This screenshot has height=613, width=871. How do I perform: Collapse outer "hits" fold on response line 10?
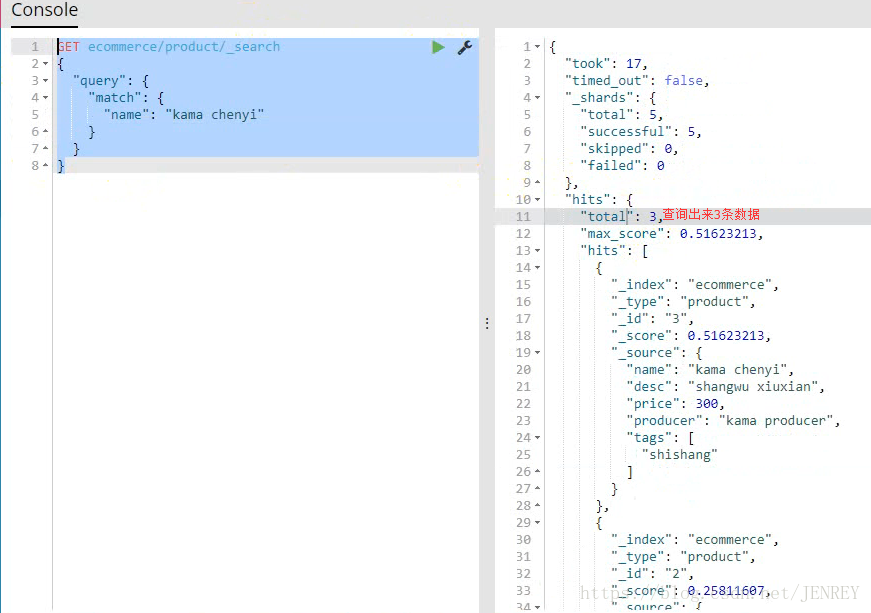point(537,200)
